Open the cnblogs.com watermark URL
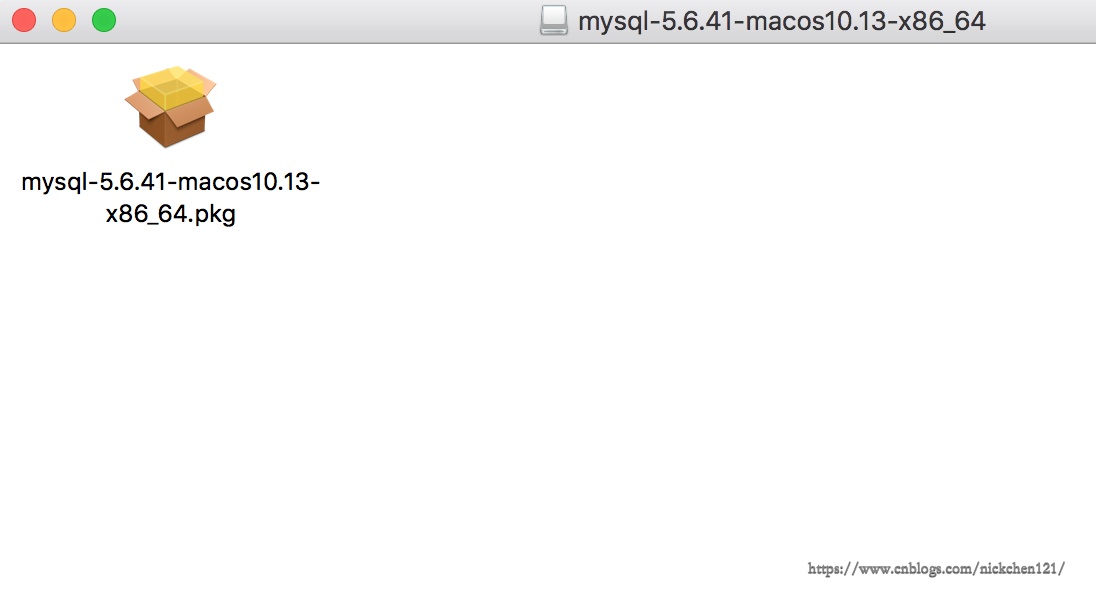Image resolution: width=1096 pixels, height=600 pixels. [x=936, y=568]
